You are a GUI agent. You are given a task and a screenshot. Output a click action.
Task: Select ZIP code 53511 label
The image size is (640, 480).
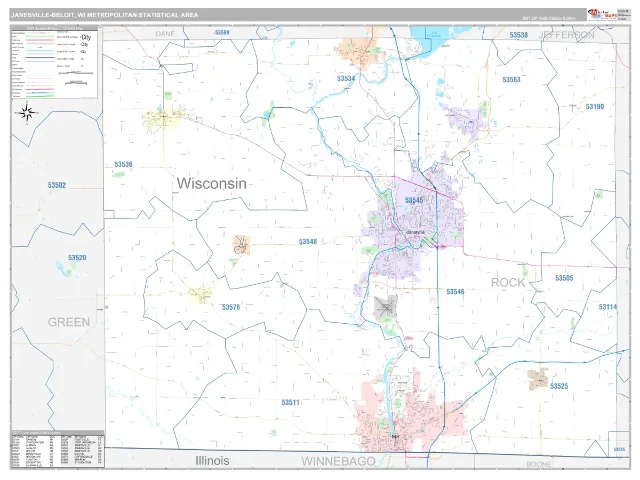[291, 402]
